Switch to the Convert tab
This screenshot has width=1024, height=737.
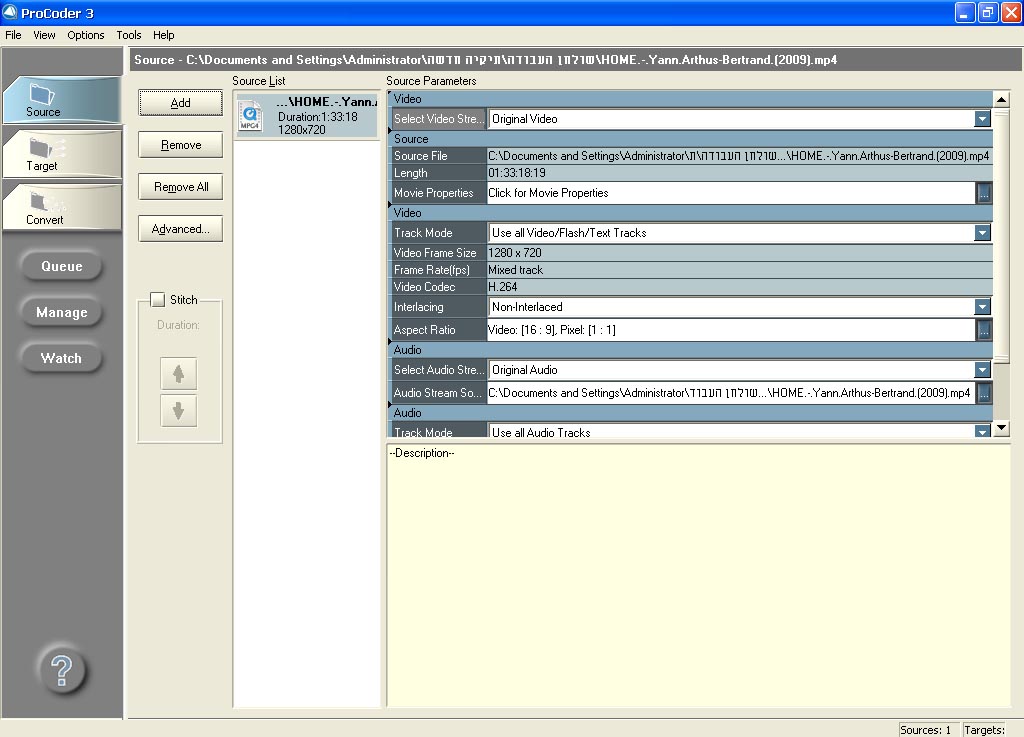tap(62, 208)
